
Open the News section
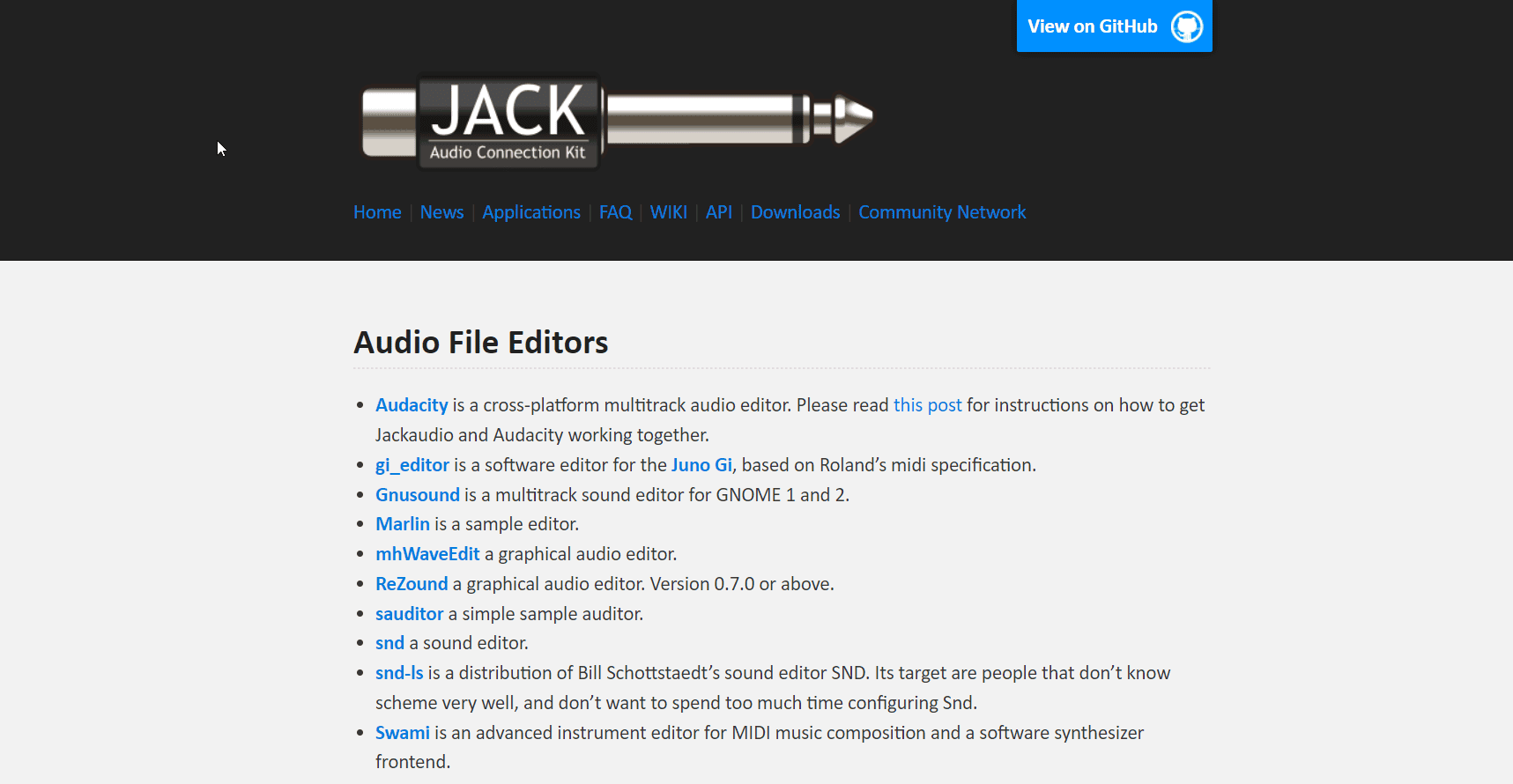pos(441,212)
